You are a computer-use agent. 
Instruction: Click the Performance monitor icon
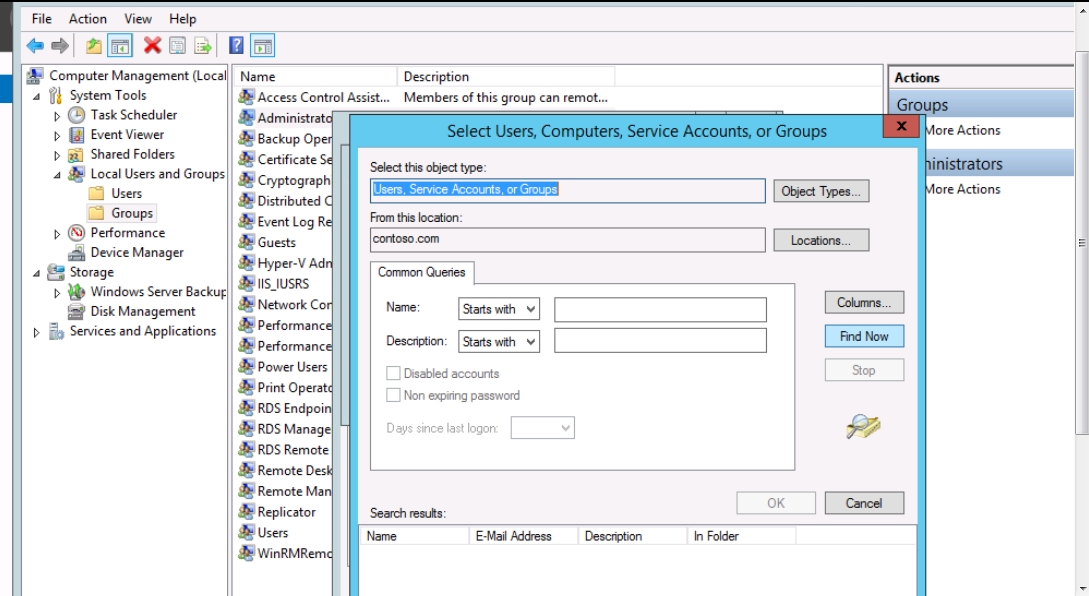(76, 233)
